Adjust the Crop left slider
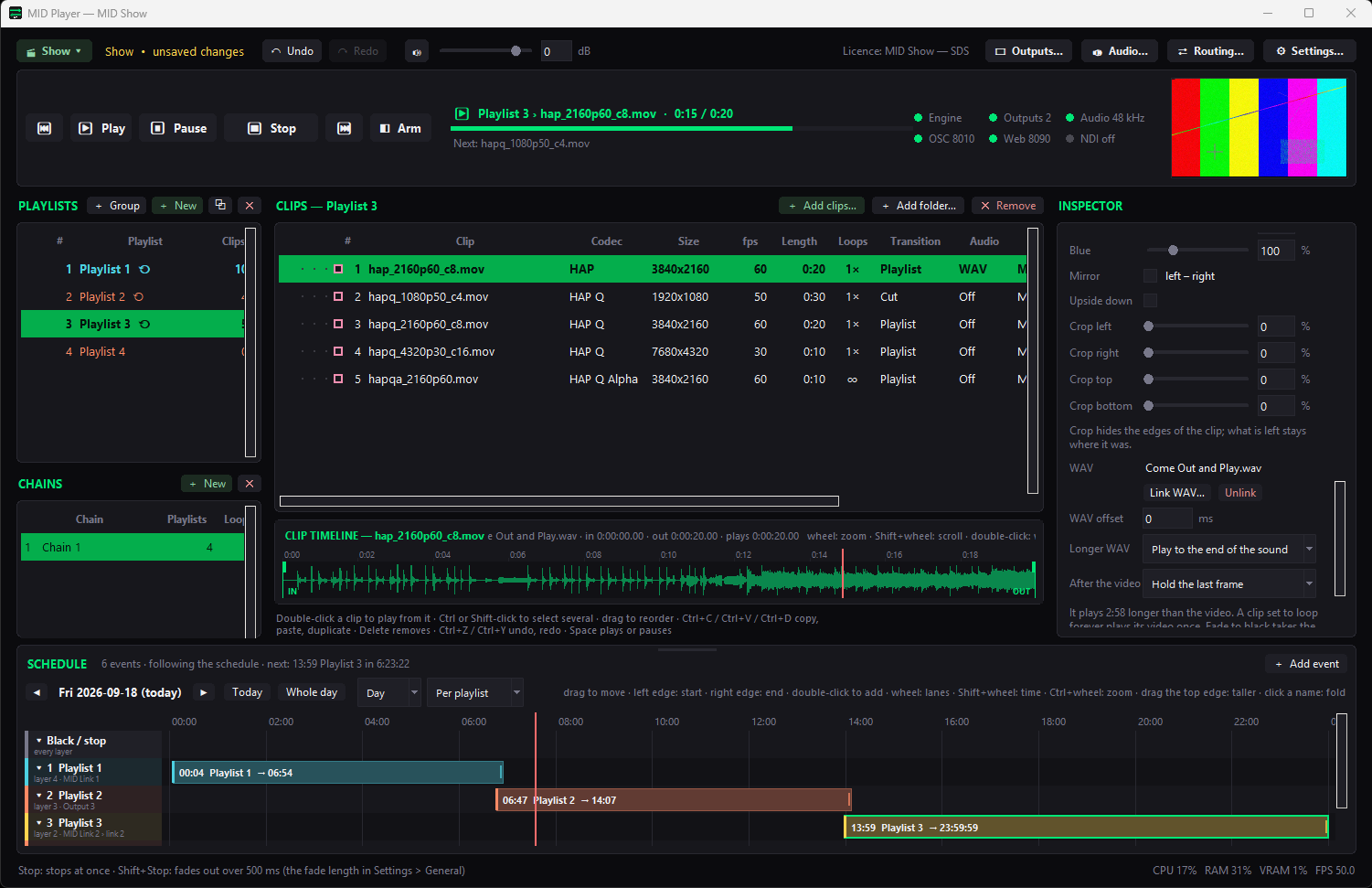The width and height of the screenshot is (1372, 888). [1197, 326]
